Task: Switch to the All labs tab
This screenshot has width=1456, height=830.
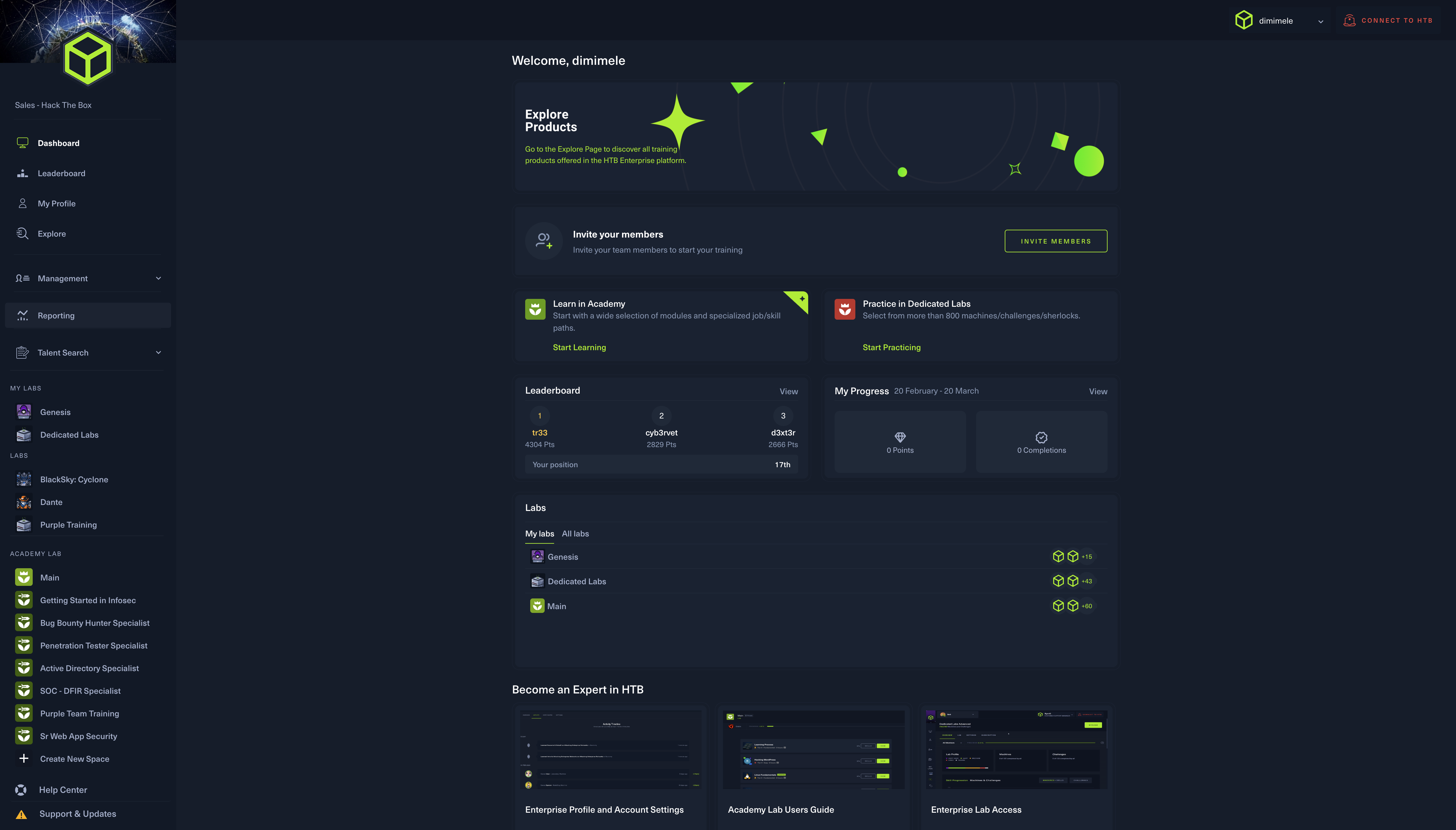Action: coord(575,534)
